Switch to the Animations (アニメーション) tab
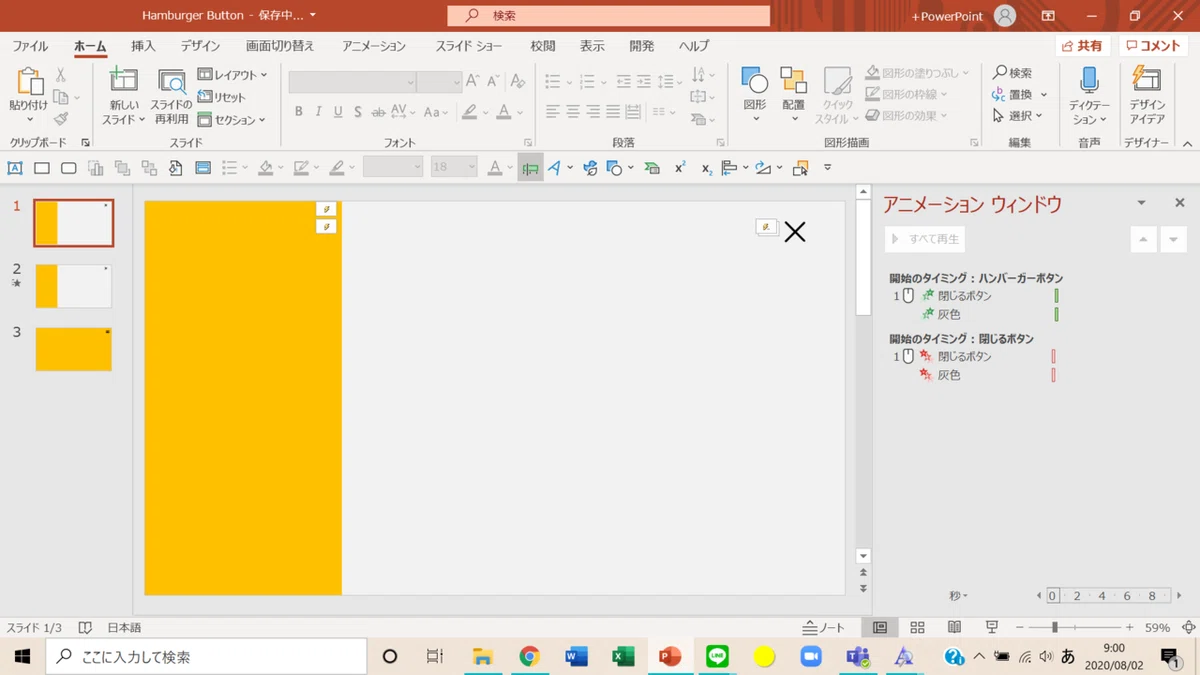 pos(374,46)
